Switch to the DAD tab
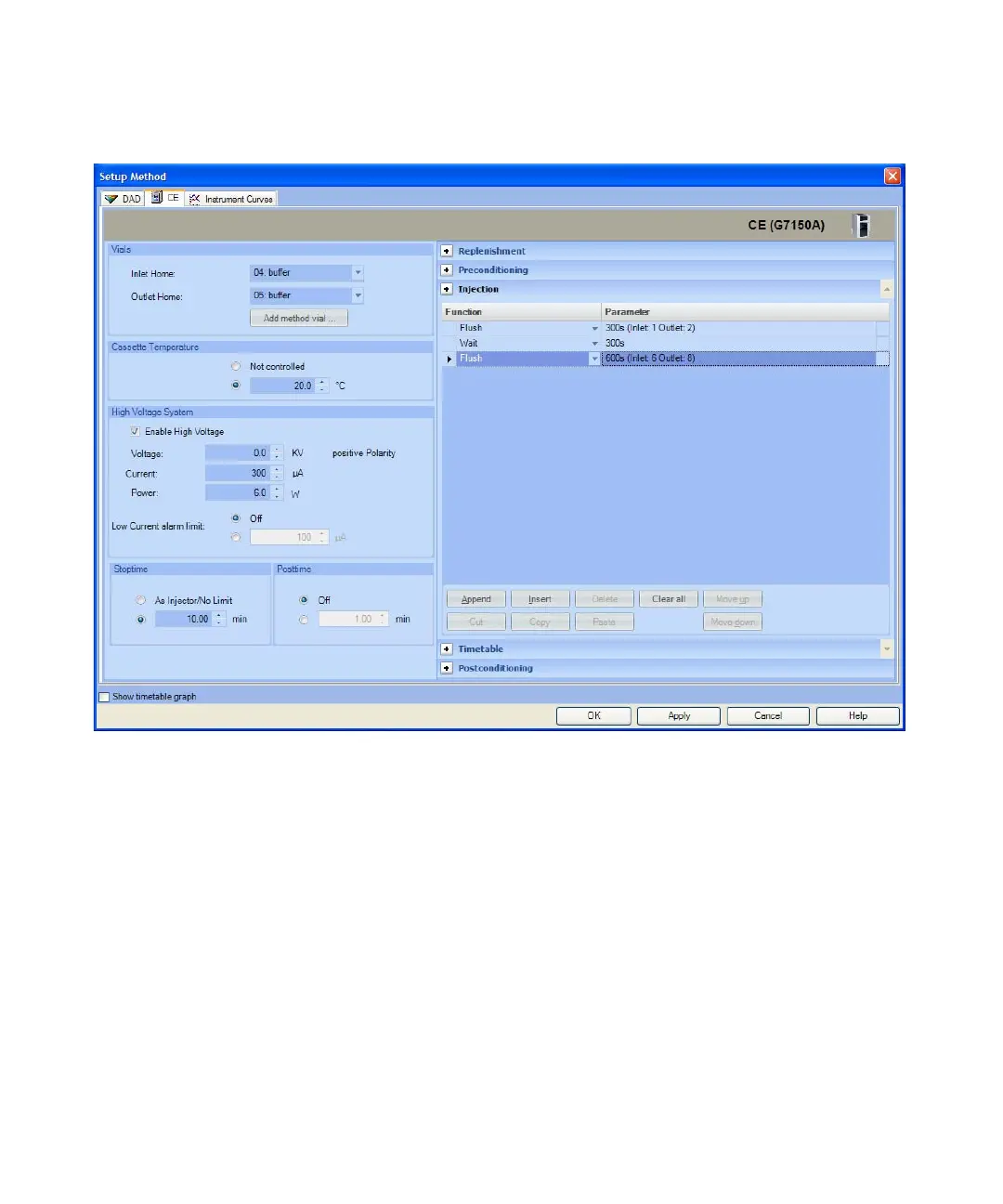The image size is (1003, 1204). point(123,199)
